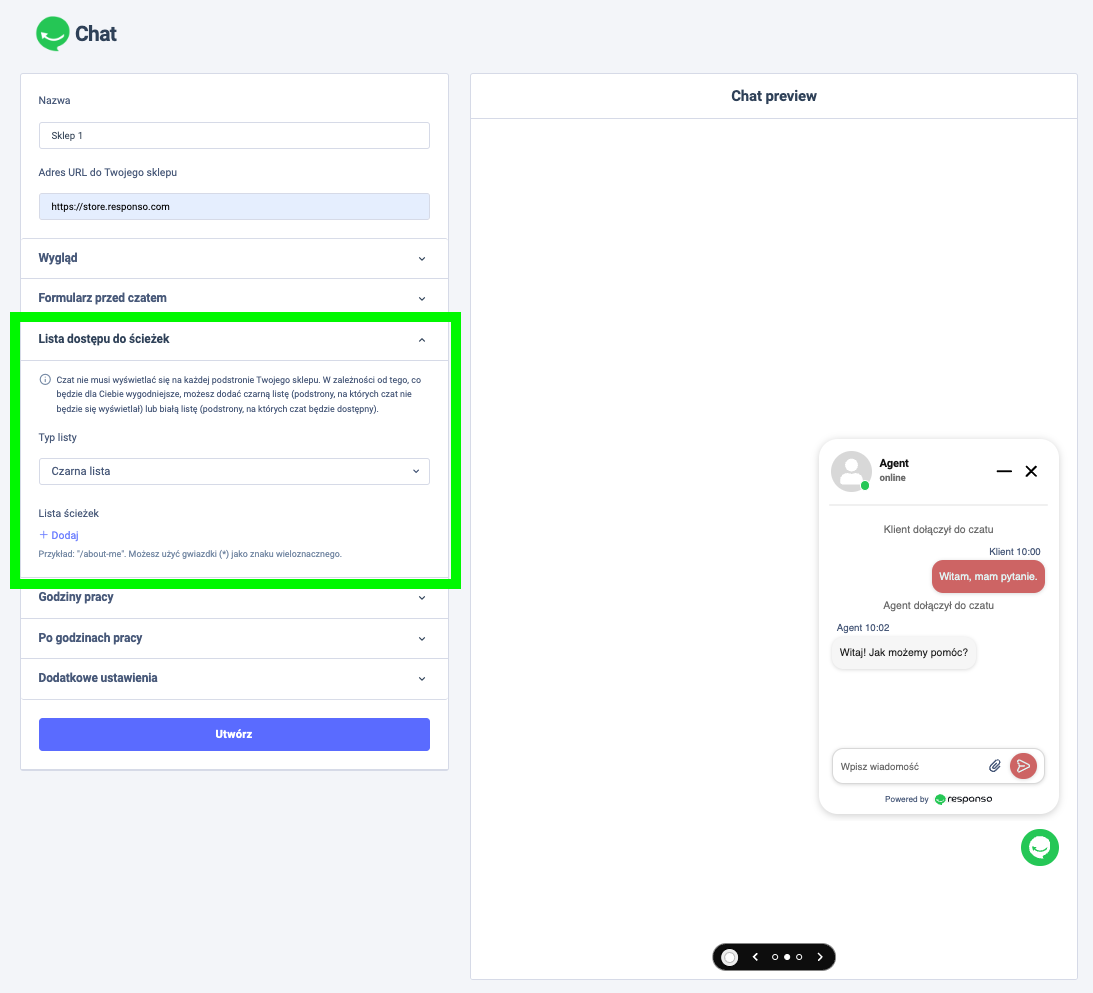This screenshot has width=1093, height=993.
Task: Click the green chat launcher bubble
Action: [1039, 847]
